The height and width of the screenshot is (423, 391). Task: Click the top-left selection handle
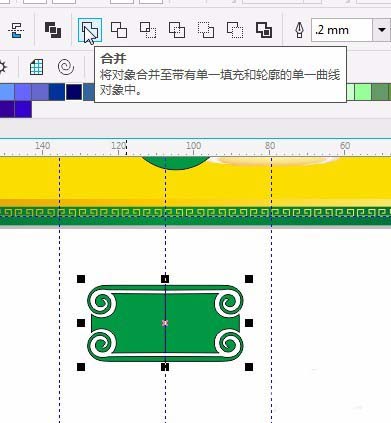point(81,279)
